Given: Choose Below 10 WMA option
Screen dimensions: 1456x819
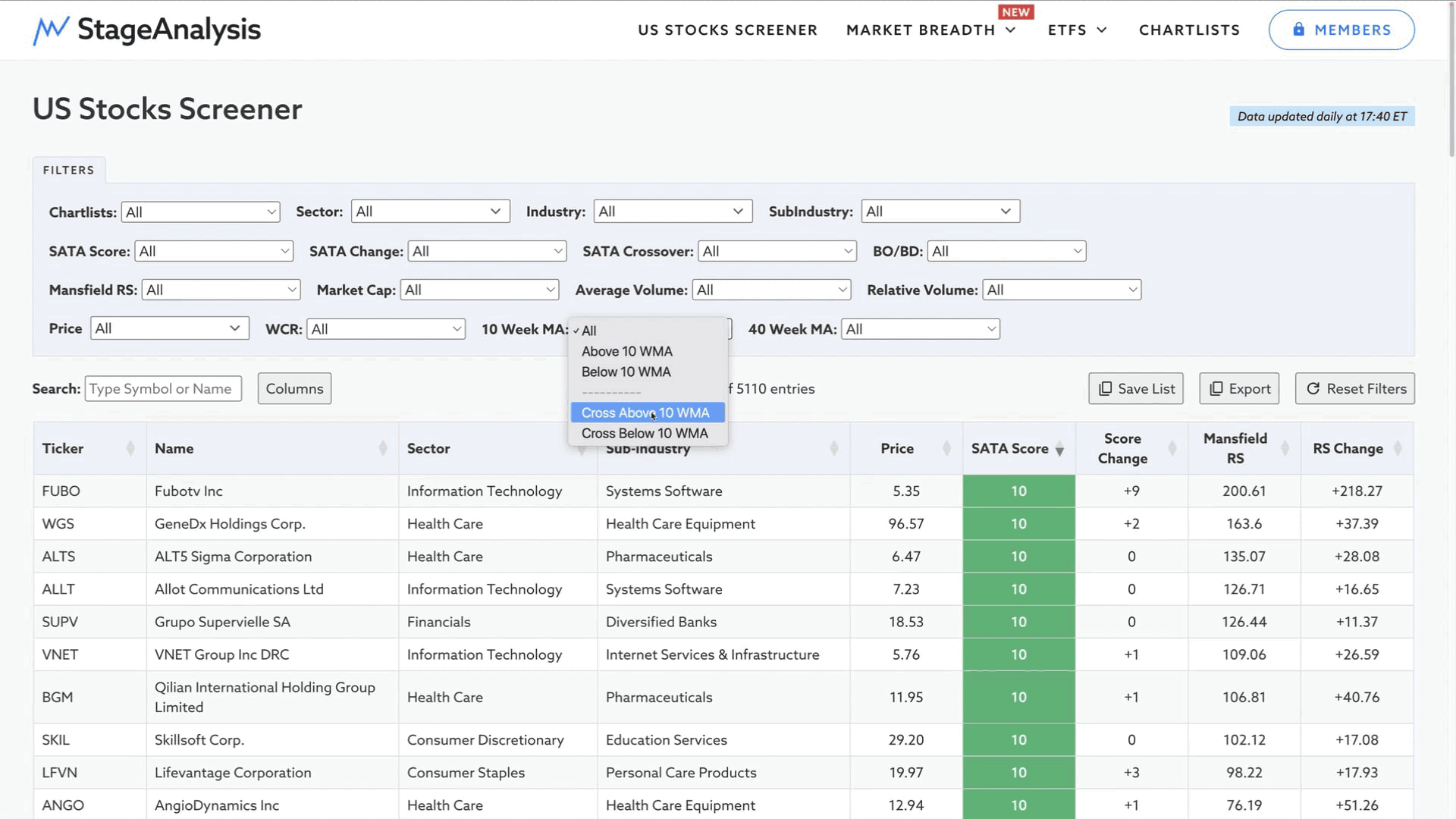Looking at the screenshot, I should 626,372.
